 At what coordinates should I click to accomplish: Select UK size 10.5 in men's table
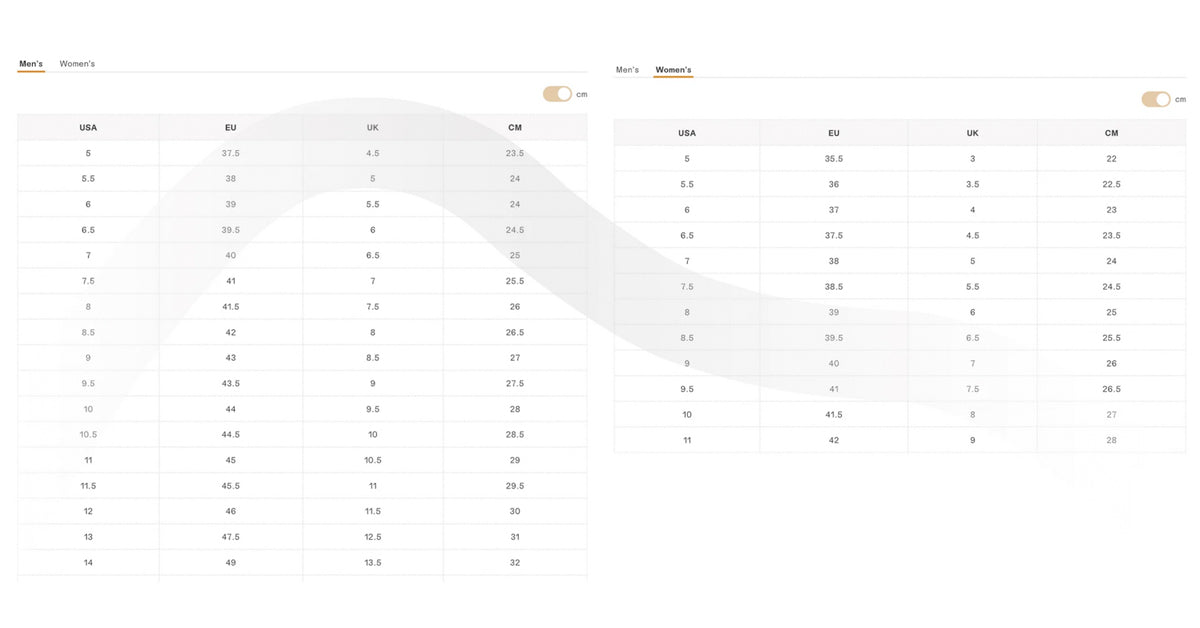pyautogui.click(x=373, y=460)
